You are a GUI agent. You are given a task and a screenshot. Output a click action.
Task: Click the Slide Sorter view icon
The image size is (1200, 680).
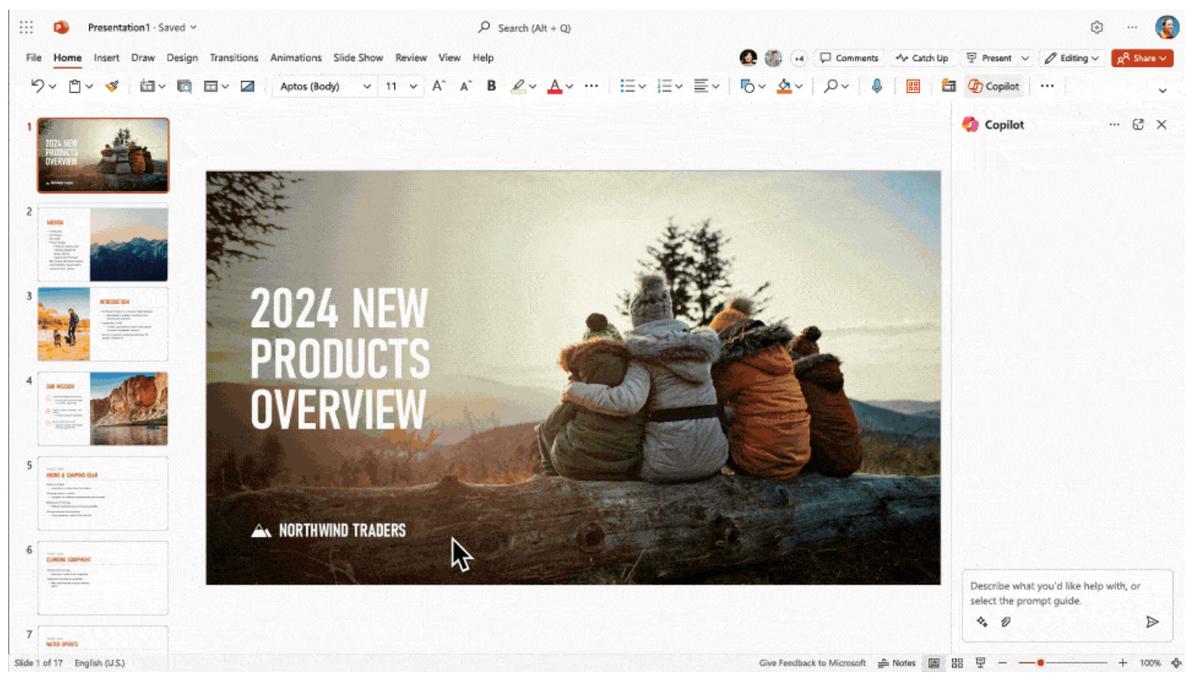point(957,662)
